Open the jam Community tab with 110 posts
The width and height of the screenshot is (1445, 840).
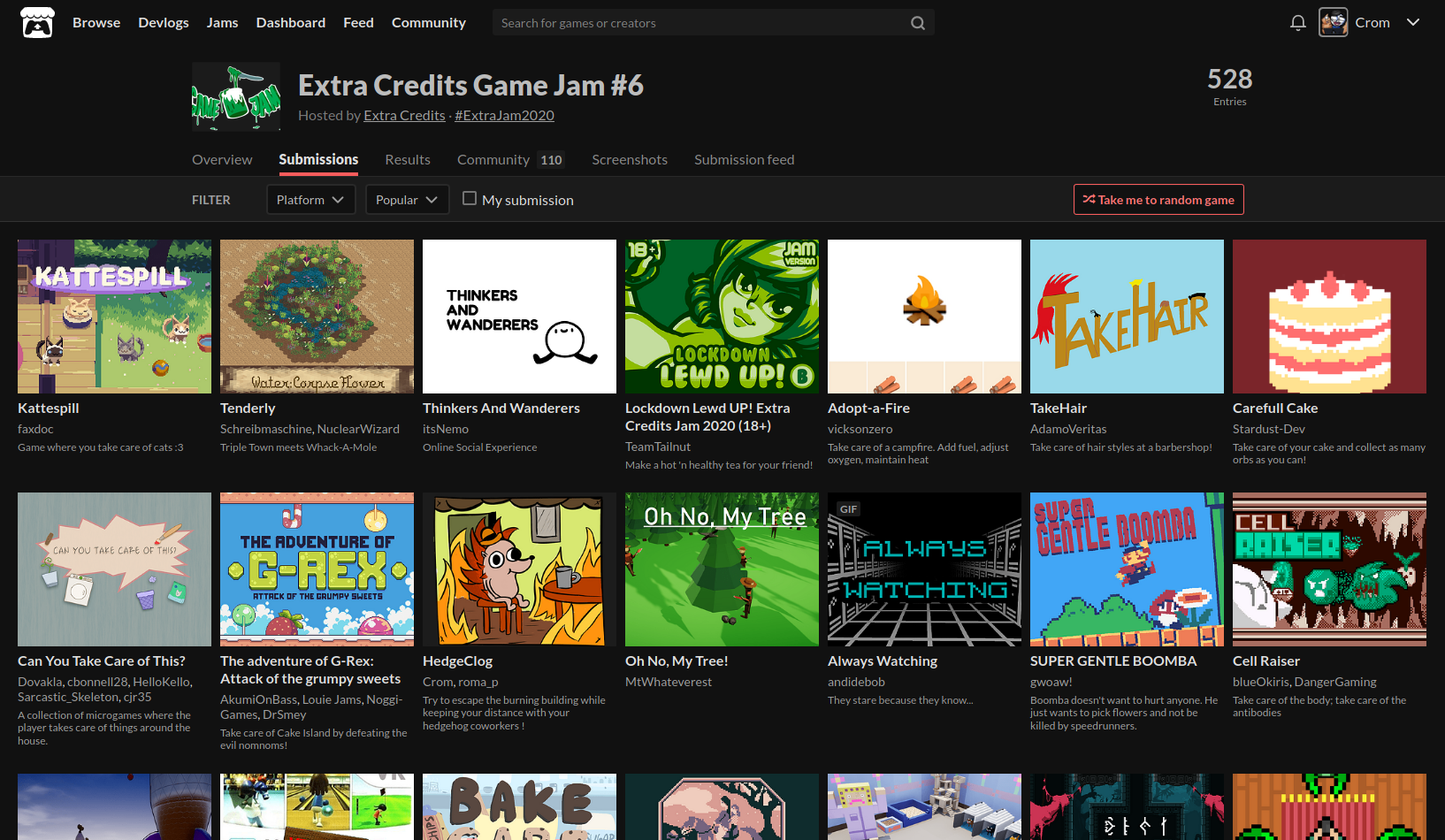(x=510, y=159)
